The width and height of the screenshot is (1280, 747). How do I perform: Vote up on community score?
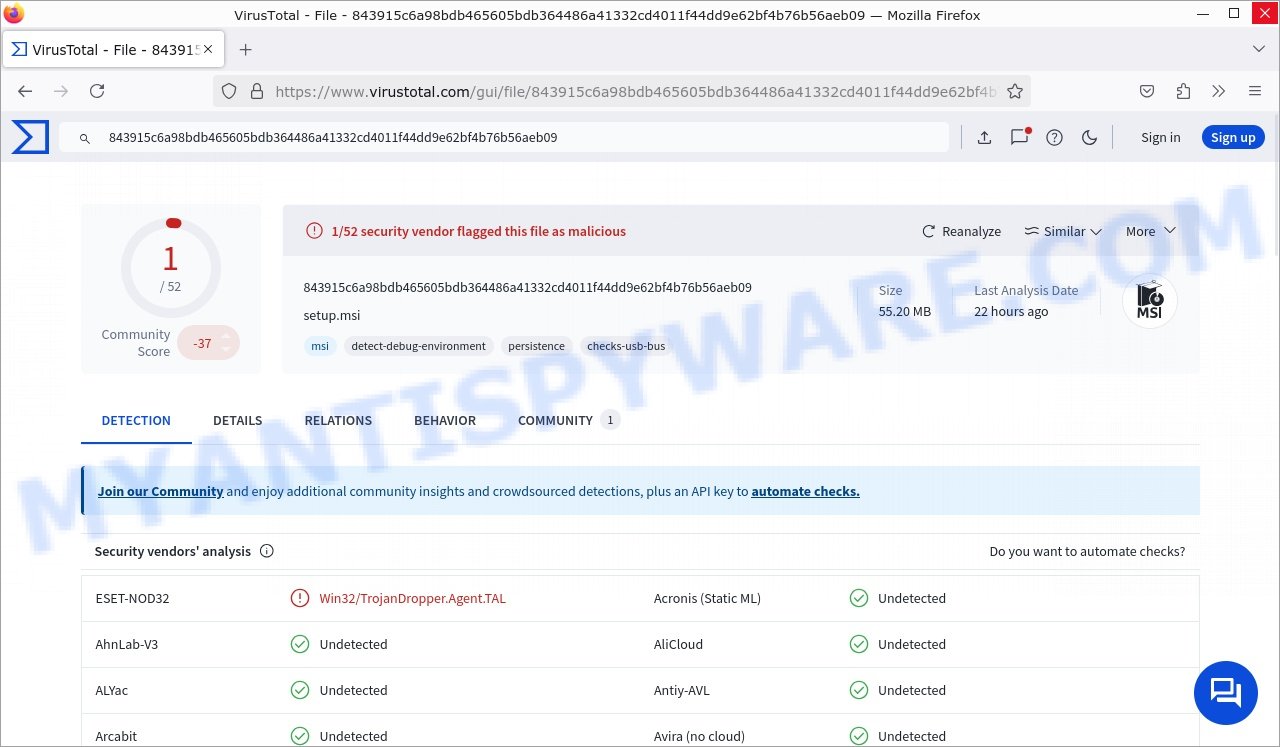point(226,335)
